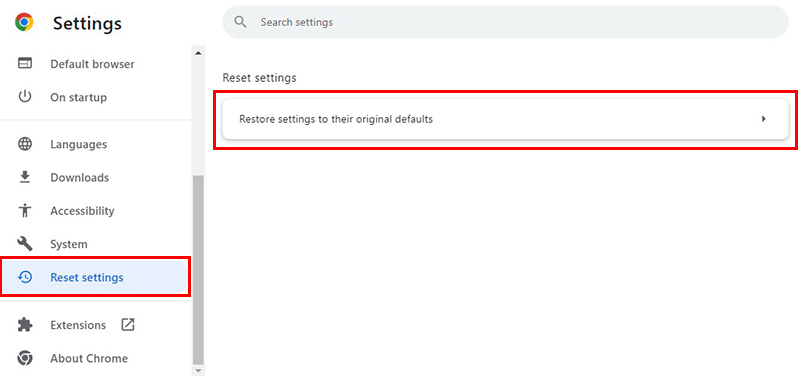Focus the Search settings field

(x=506, y=22)
